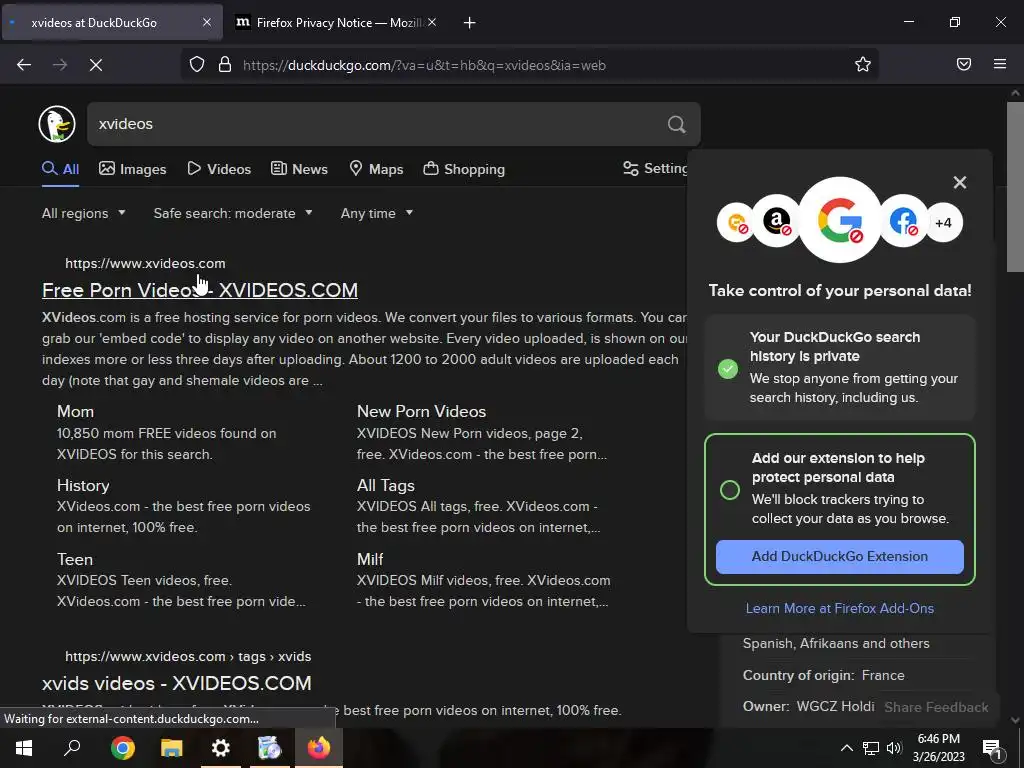
Task: Click the Amazon tracker icon in popup
Action: click(x=776, y=221)
